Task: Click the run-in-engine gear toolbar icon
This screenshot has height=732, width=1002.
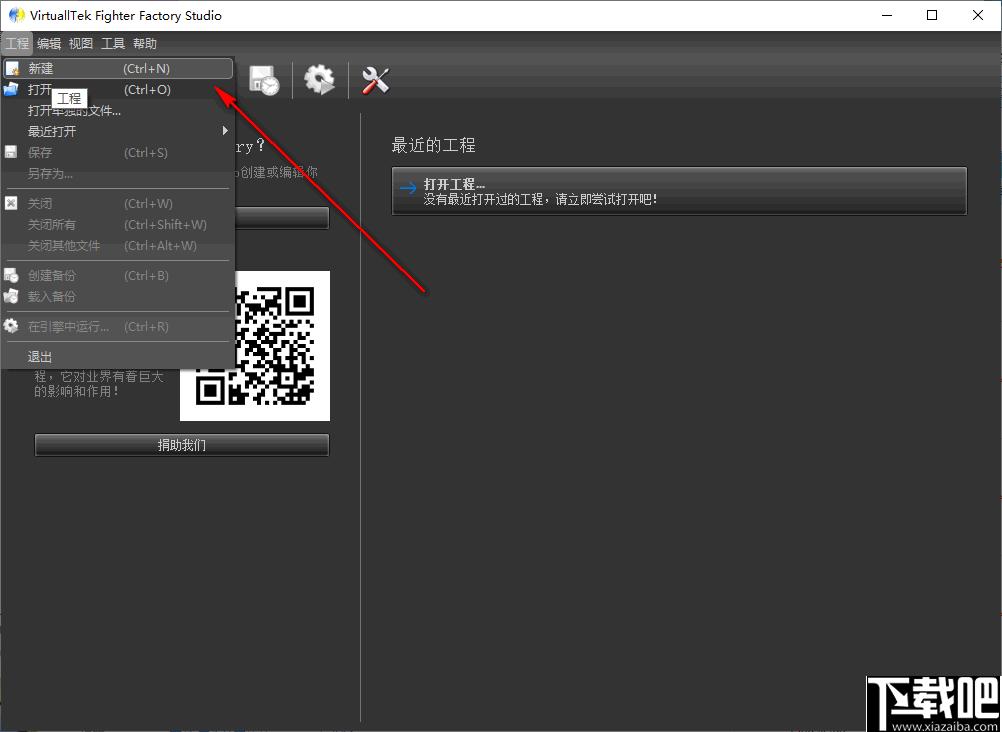Action: [x=319, y=81]
